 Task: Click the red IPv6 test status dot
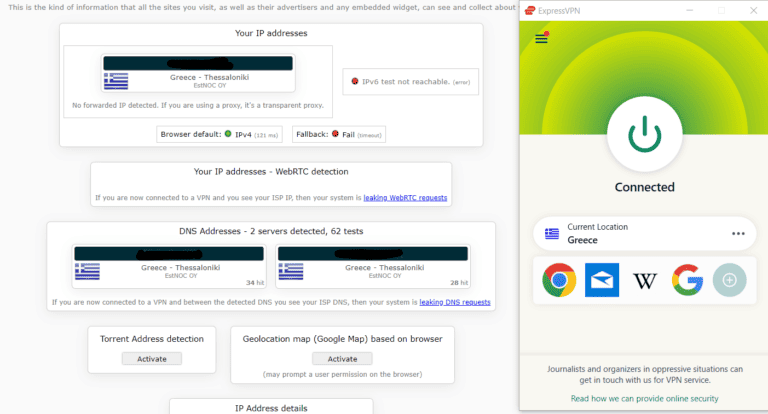coord(355,81)
